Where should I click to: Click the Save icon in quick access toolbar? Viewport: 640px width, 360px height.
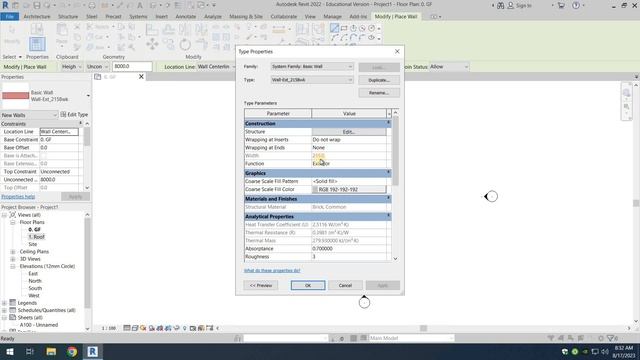tap(37, 5)
